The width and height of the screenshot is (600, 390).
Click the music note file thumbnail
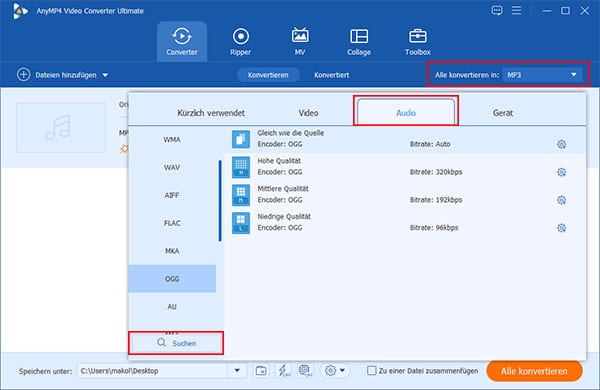click(61, 127)
